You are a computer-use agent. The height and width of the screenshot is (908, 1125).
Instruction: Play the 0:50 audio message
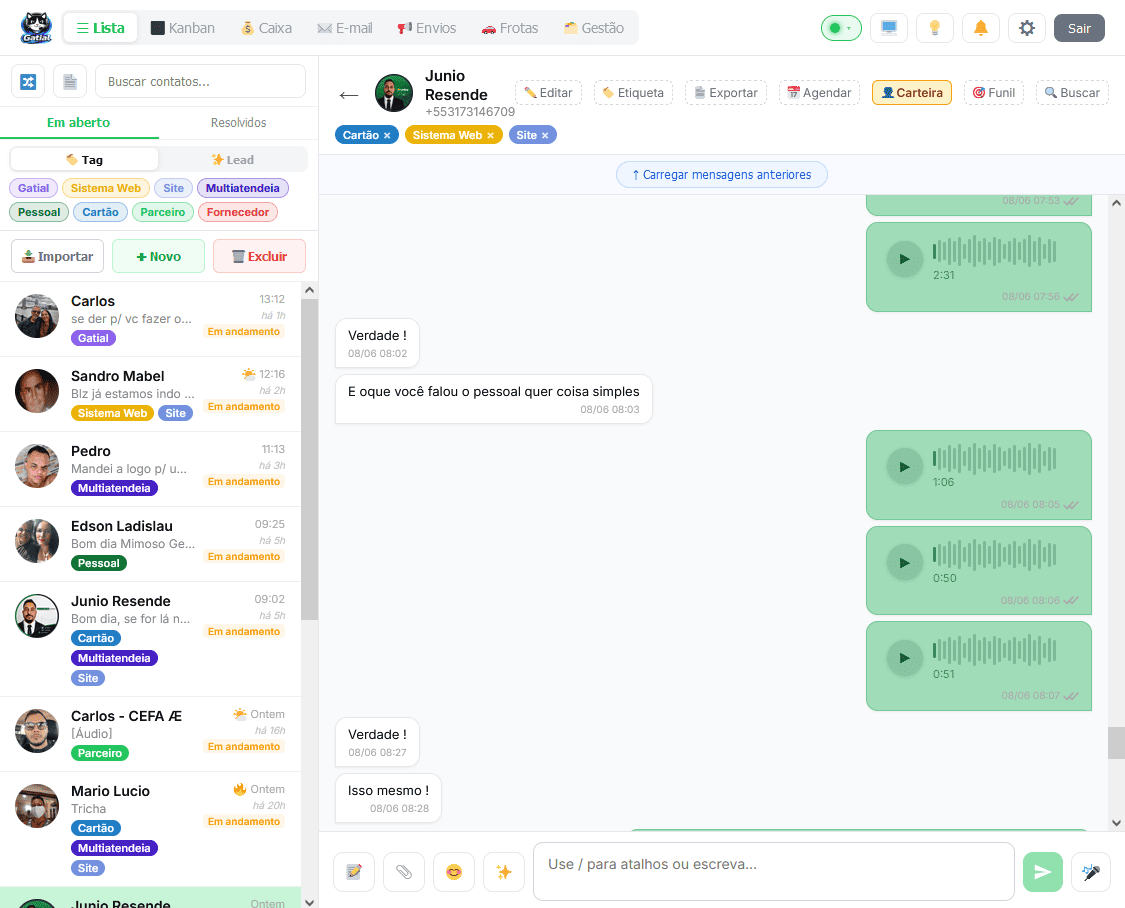tap(905, 563)
